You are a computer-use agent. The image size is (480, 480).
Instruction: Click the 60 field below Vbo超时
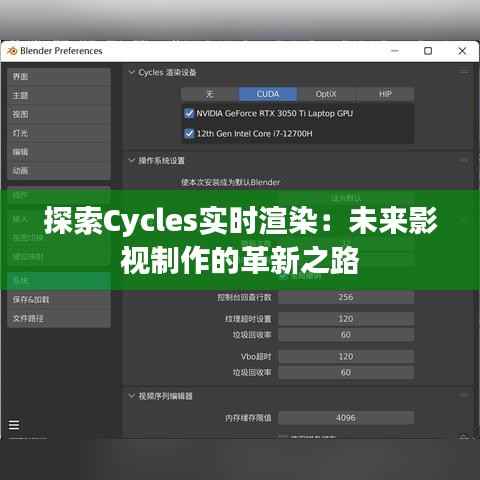(x=346, y=372)
